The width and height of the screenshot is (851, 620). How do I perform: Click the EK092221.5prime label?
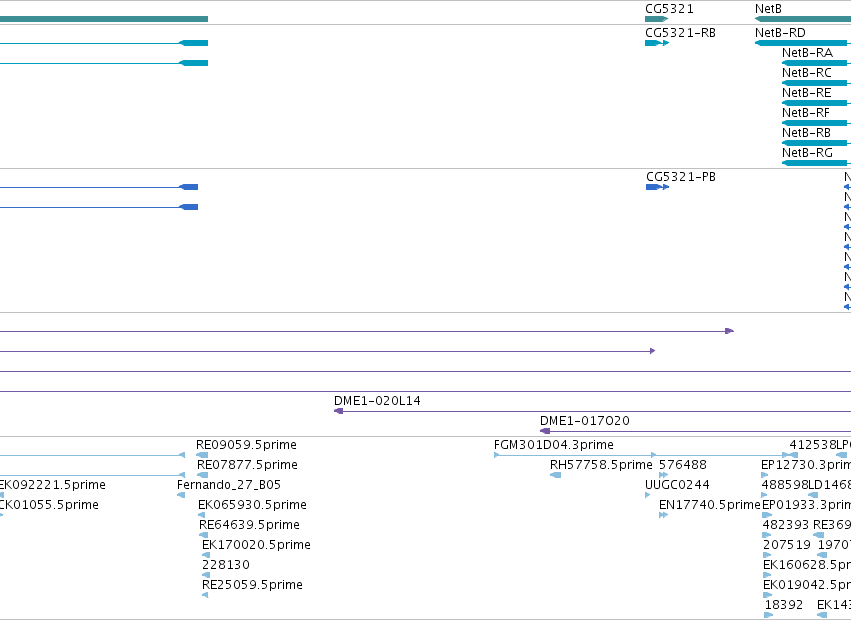click(52, 485)
